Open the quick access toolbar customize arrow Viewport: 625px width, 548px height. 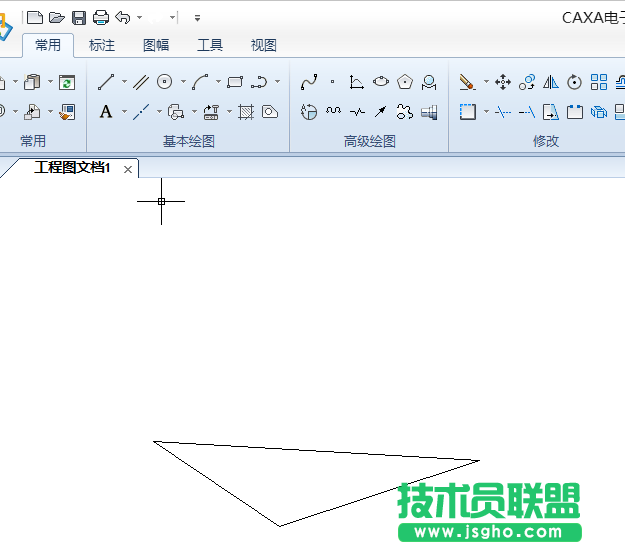197,18
